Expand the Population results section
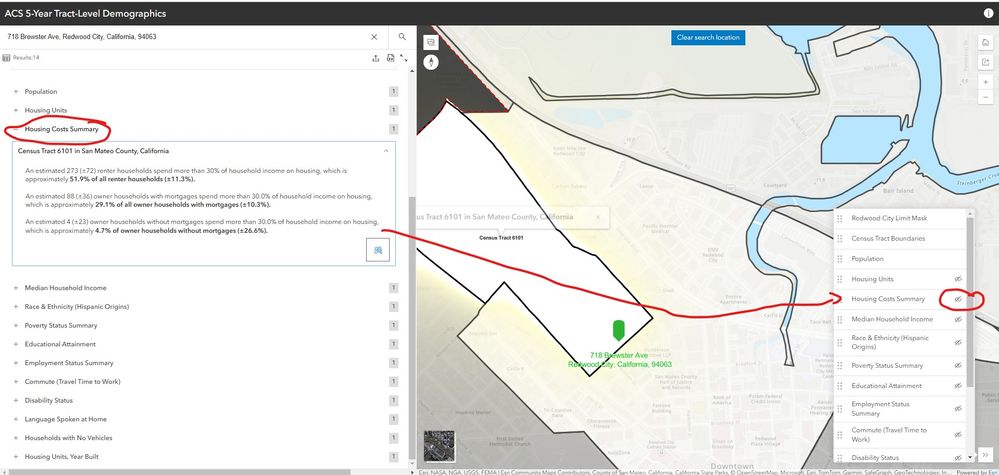Image resolution: width=999 pixels, height=475 pixels. click(x=16, y=92)
